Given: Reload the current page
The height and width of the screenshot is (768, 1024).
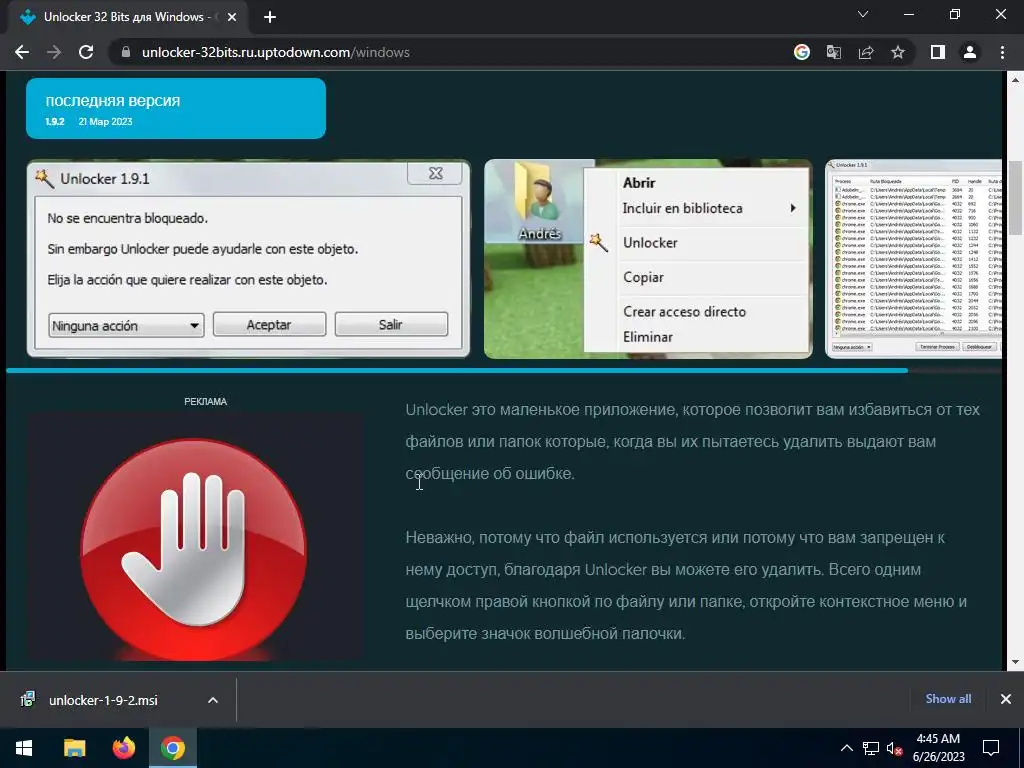Looking at the screenshot, I should [86, 53].
